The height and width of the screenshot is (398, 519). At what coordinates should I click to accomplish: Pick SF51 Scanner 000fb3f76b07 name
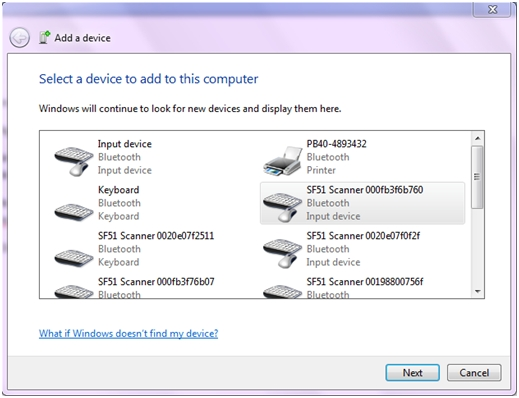tap(156, 282)
